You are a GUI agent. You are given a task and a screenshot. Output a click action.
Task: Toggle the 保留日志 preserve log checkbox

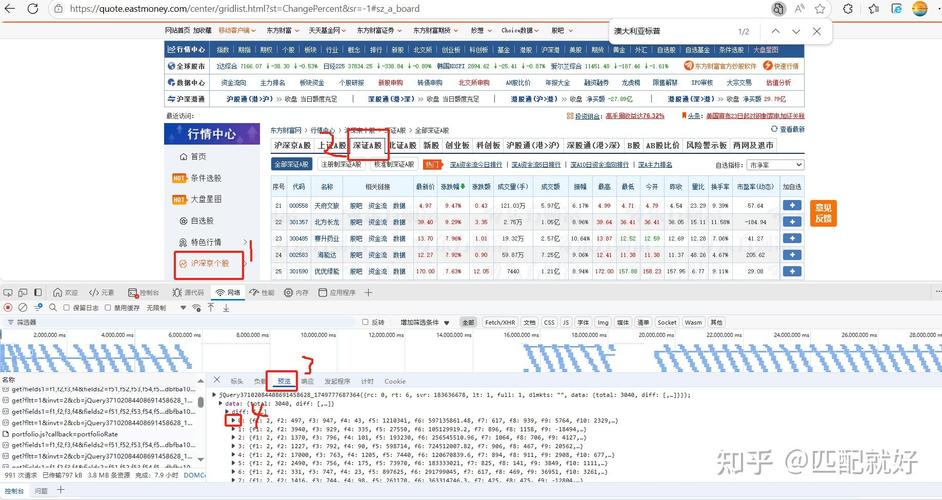click(x=67, y=308)
